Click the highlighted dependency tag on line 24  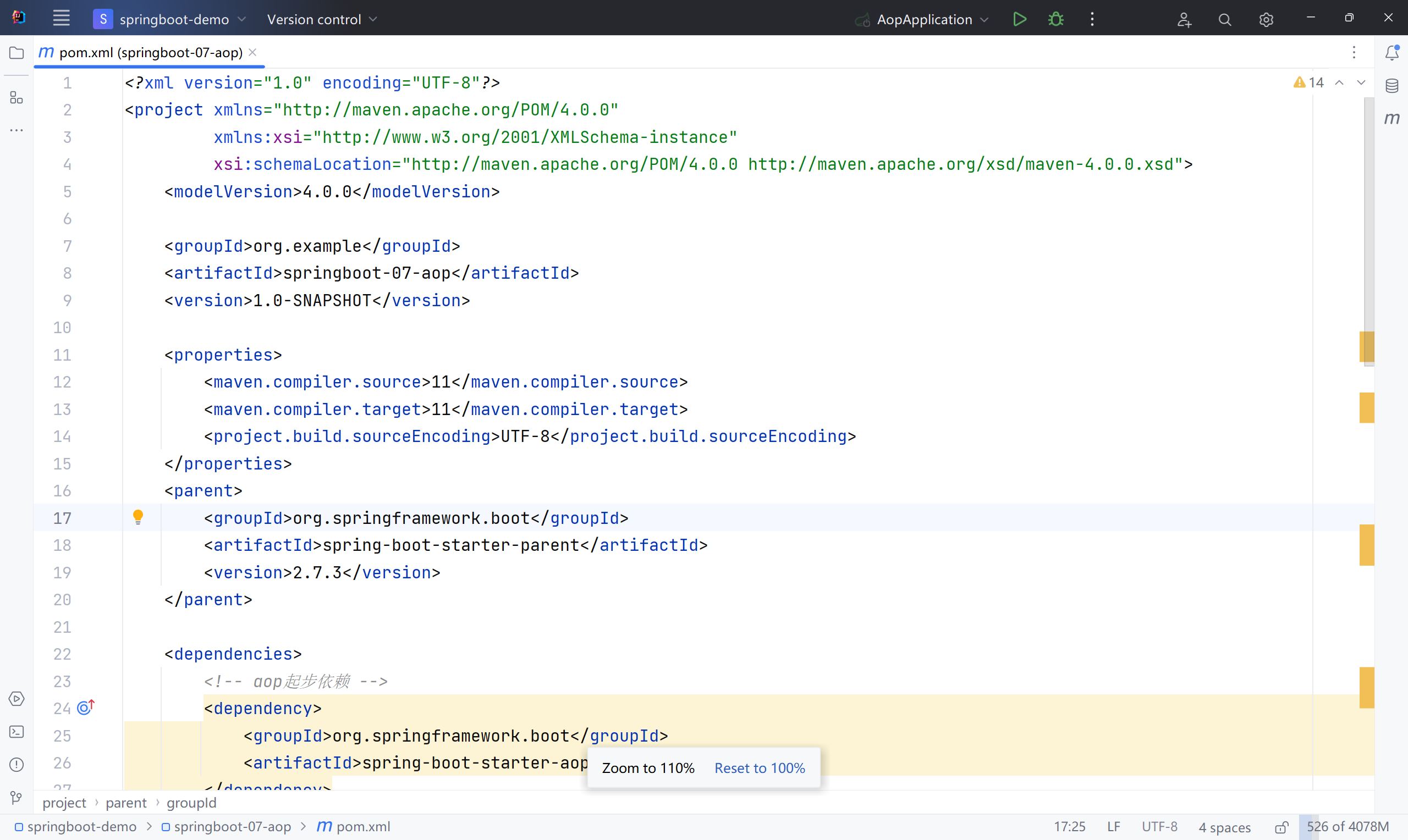263,708
